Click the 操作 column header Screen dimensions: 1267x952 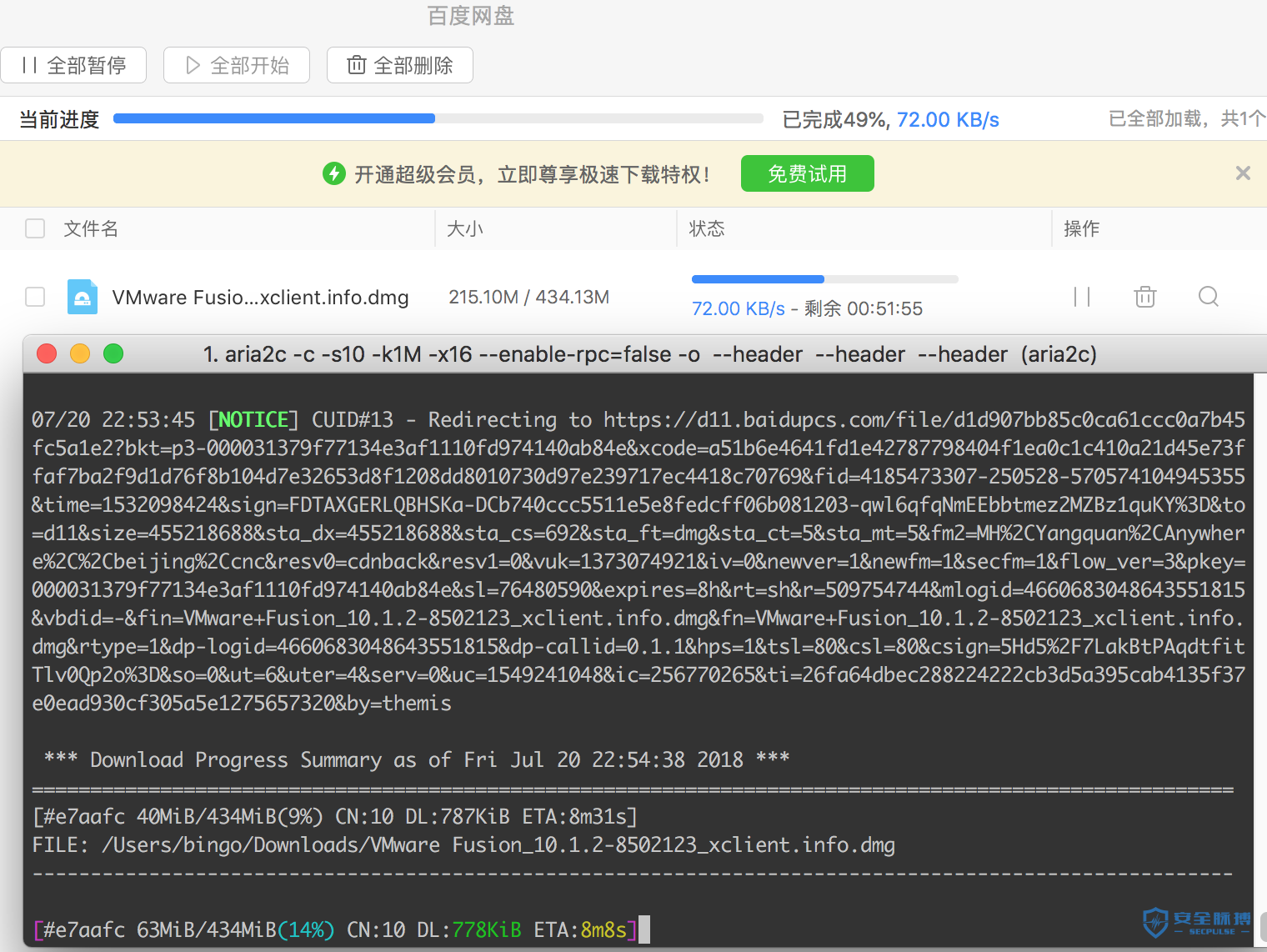tap(1082, 228)
